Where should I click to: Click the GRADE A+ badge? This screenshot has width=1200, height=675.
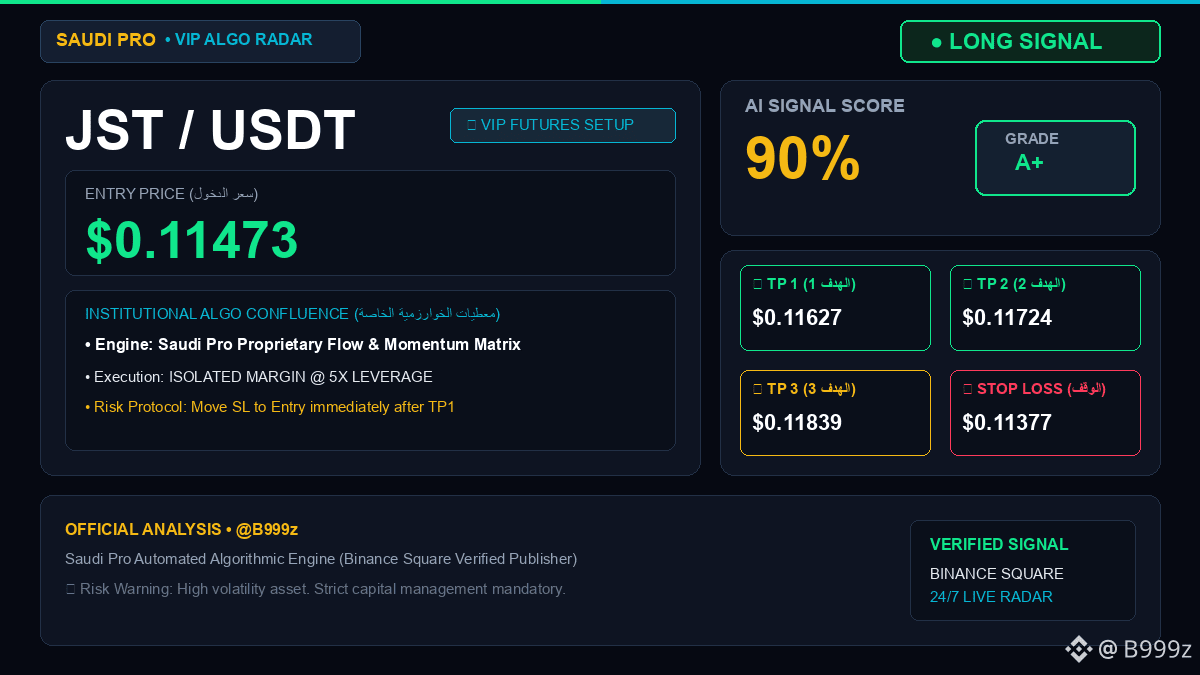1055,158
